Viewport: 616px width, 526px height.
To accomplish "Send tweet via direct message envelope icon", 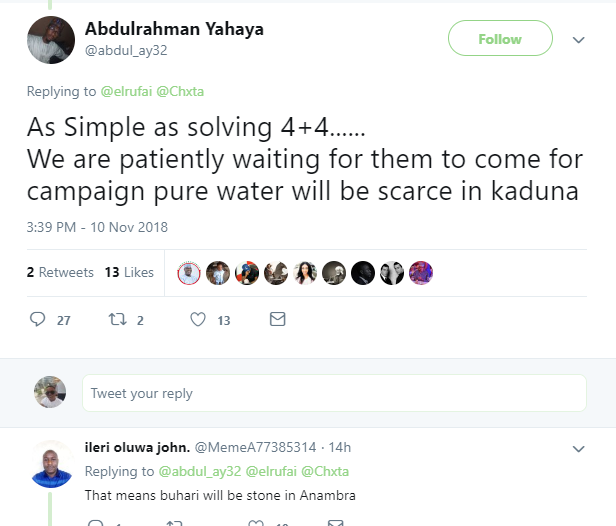I will (278, 320).
